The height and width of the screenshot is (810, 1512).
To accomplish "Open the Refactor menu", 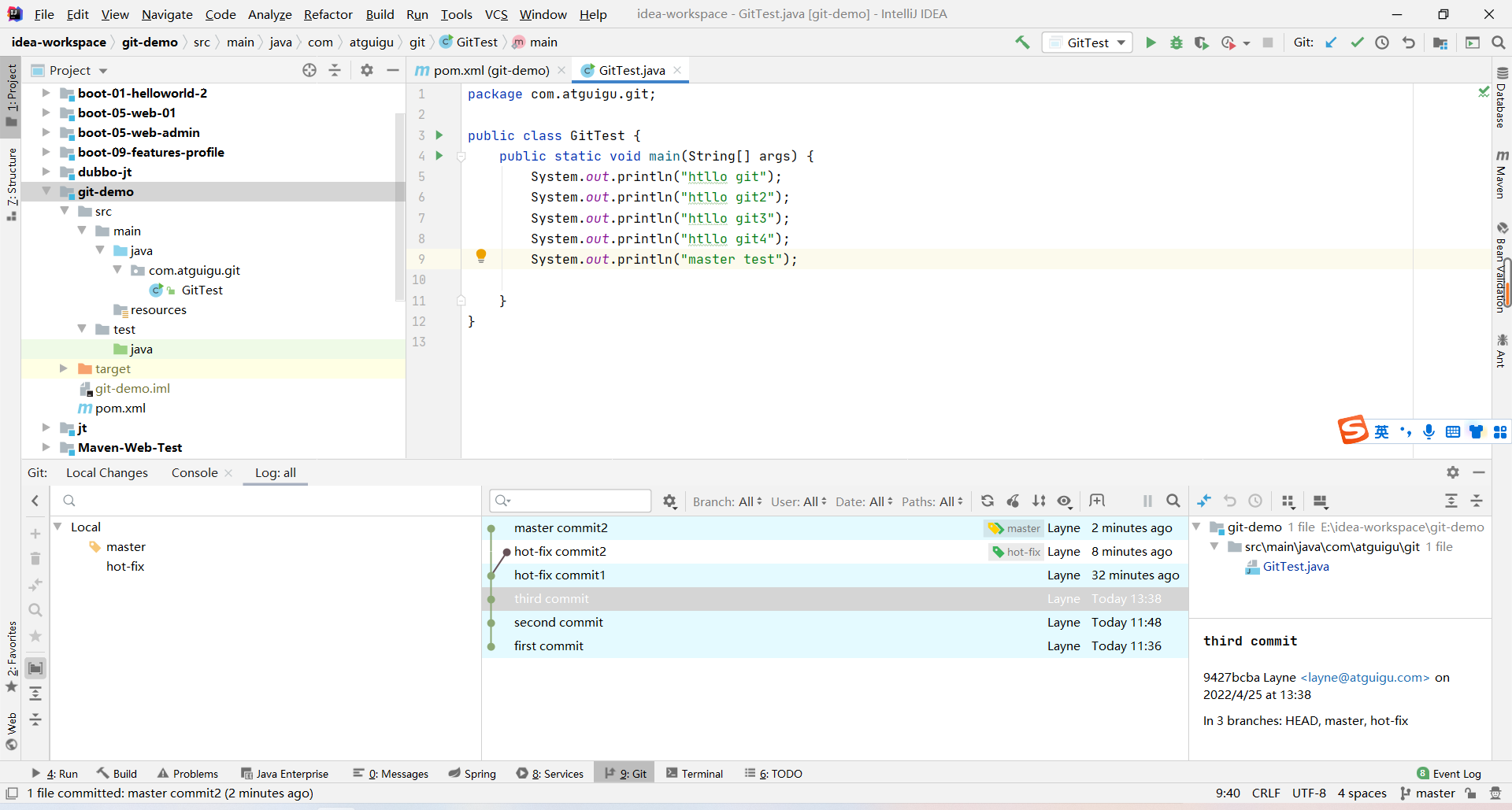I will point(328,14).
